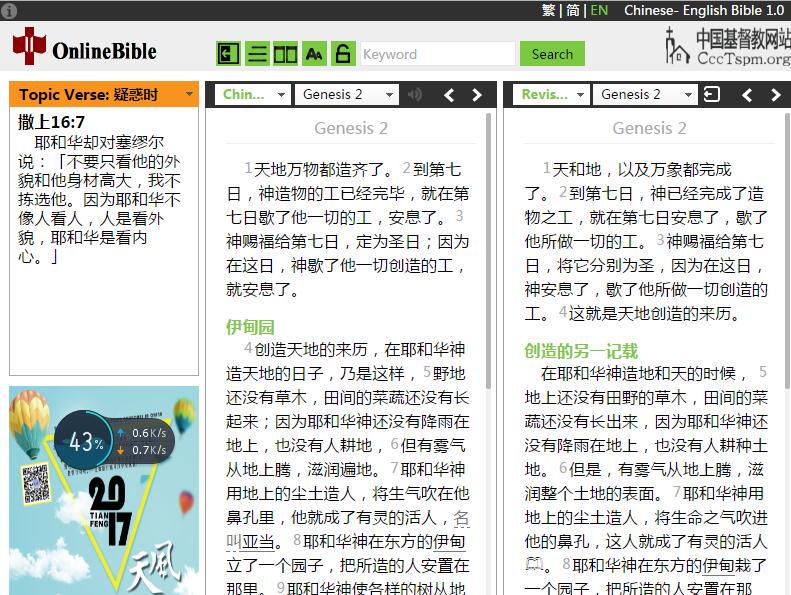The image size is (791, 595).
Task: Click the Genesis 2 title in right pane
Action: tap(649, 128)
